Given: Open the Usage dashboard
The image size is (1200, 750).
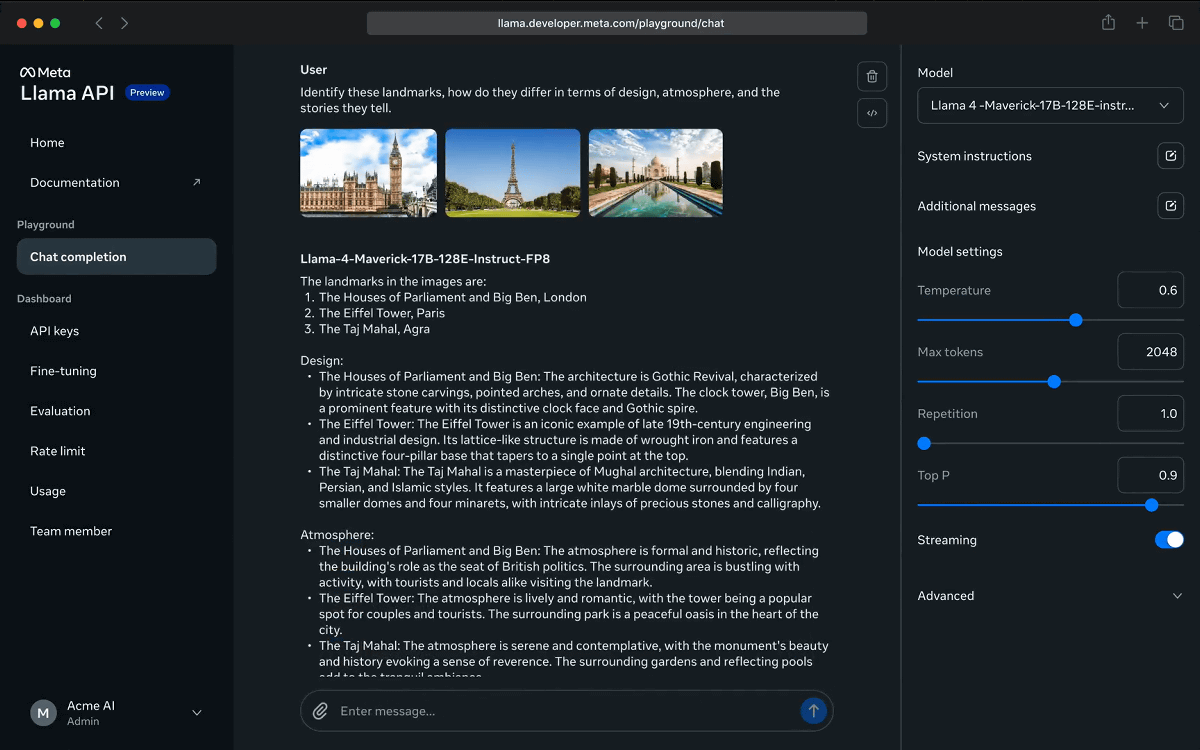Looking at the screenshot, I should (48, 491).
